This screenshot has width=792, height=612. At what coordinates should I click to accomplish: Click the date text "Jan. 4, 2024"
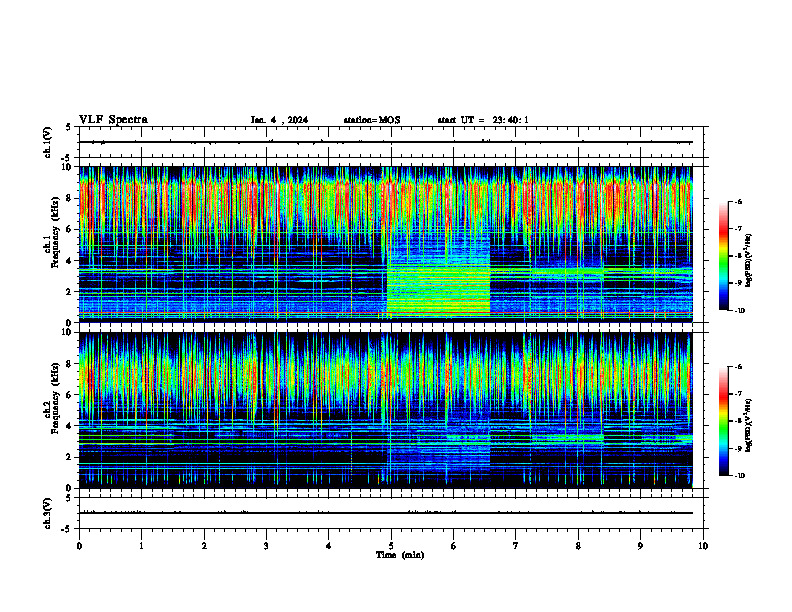click(x=279, y=120)
